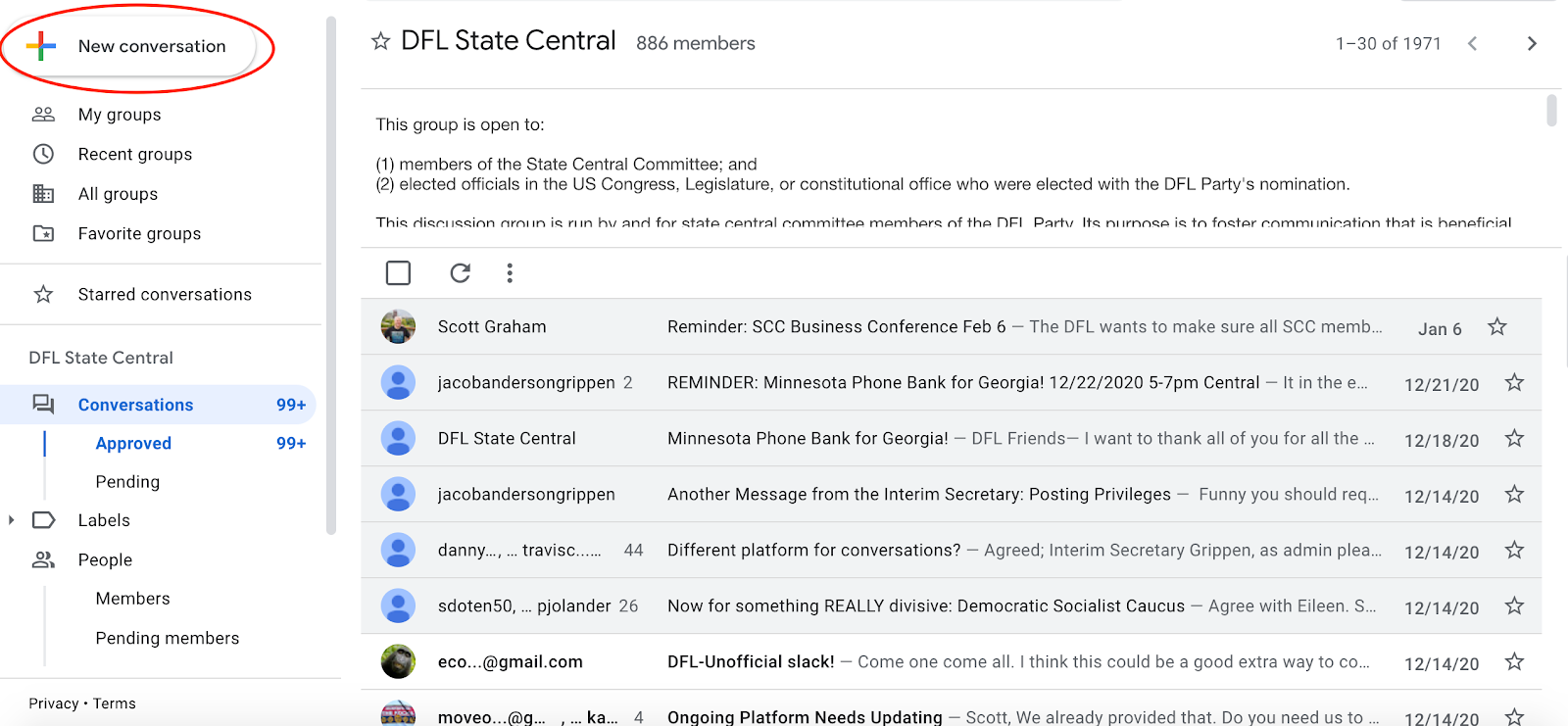Click the Labels item text
1568x726 pixels.
click(104, 520)
